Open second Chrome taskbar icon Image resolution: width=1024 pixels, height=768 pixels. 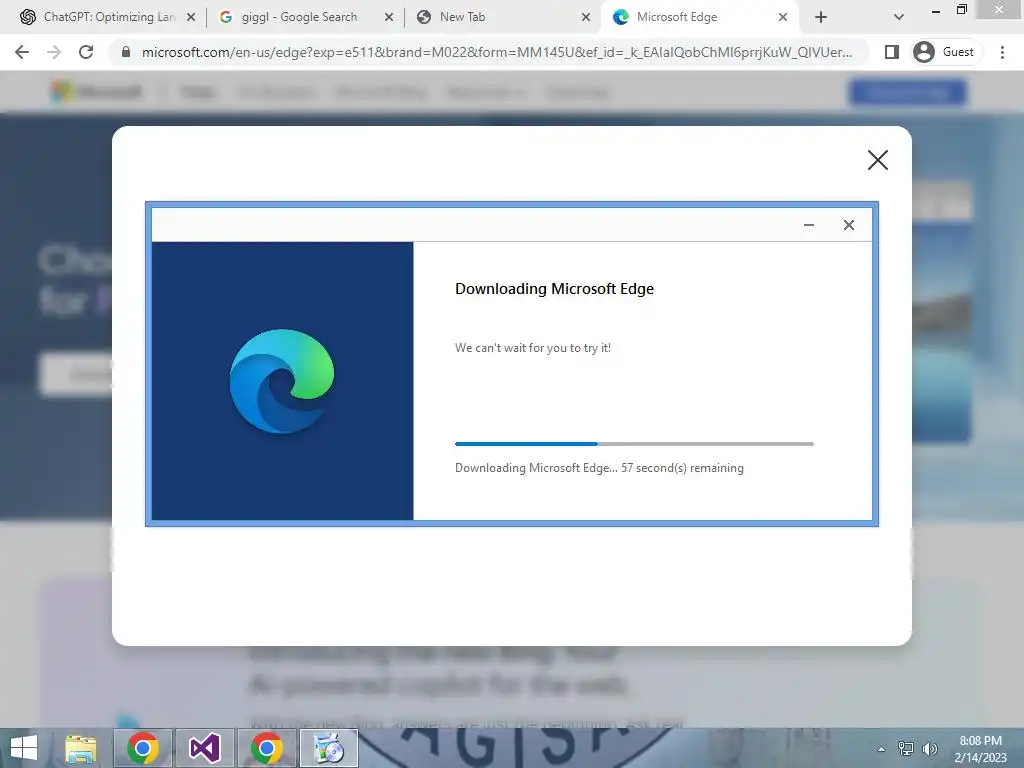click(266, 748)
